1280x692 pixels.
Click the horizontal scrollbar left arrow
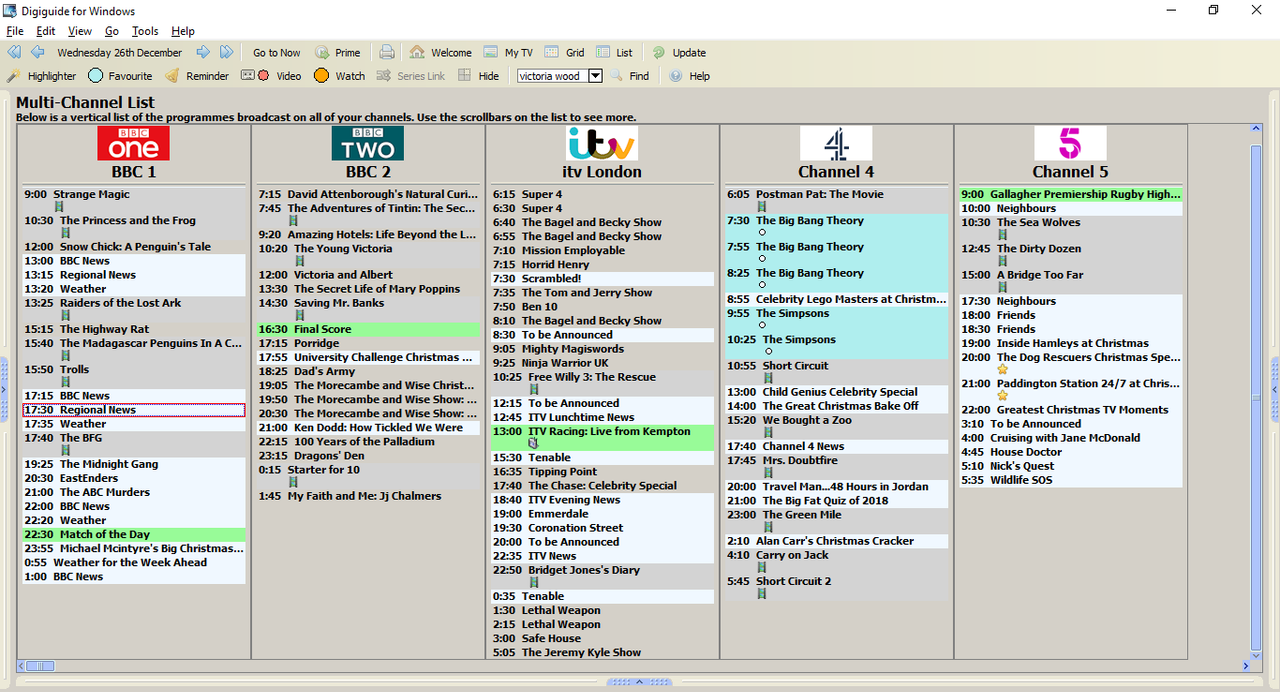coord(22,666)
